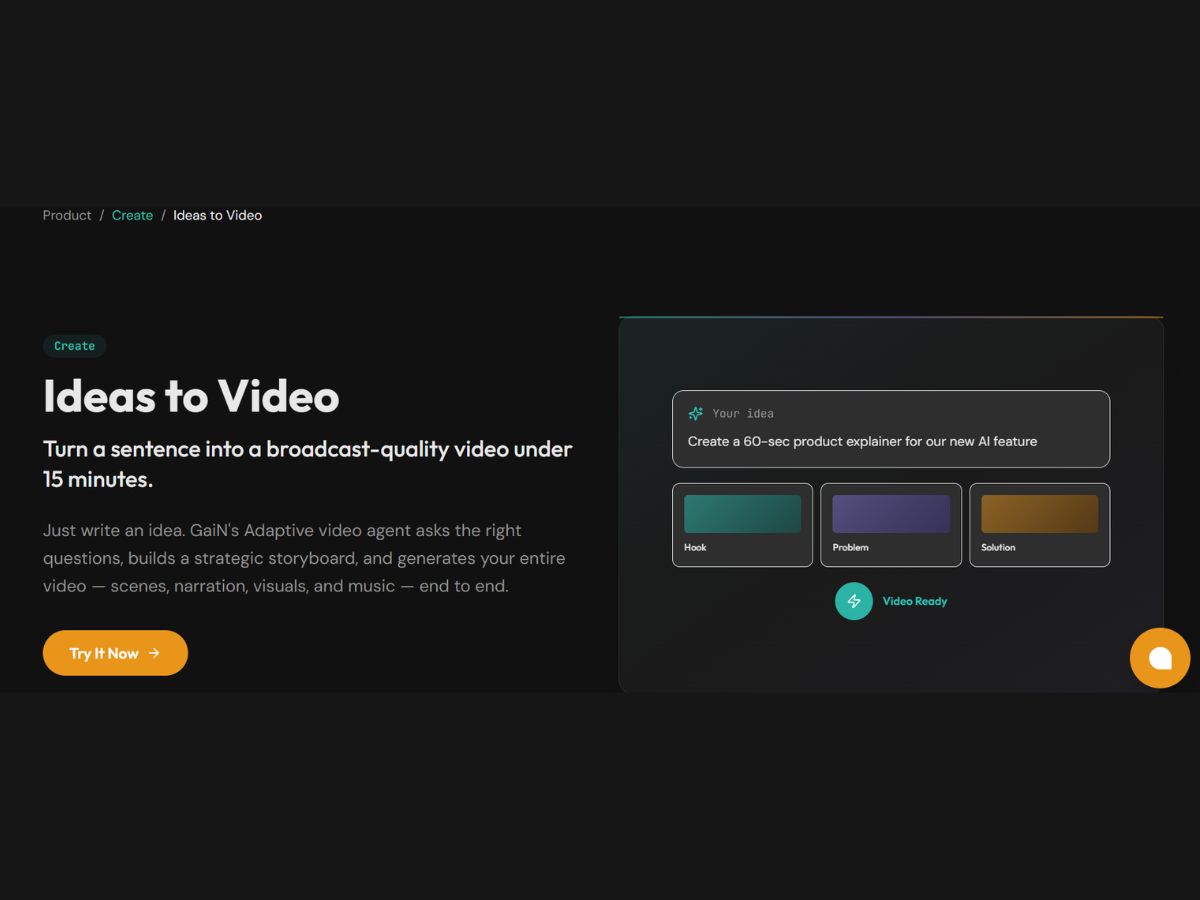Click the green Create tag badge
Viewport: 1200px width, 900px height.
(74, 346)
